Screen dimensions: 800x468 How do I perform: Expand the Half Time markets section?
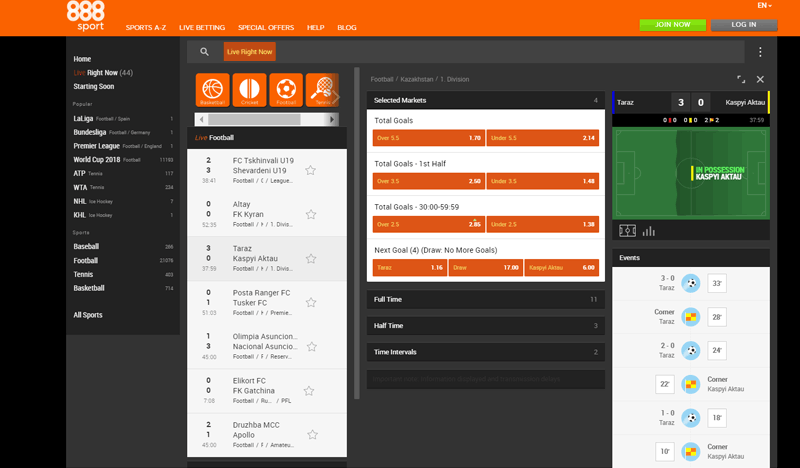[x=485, y=325]
